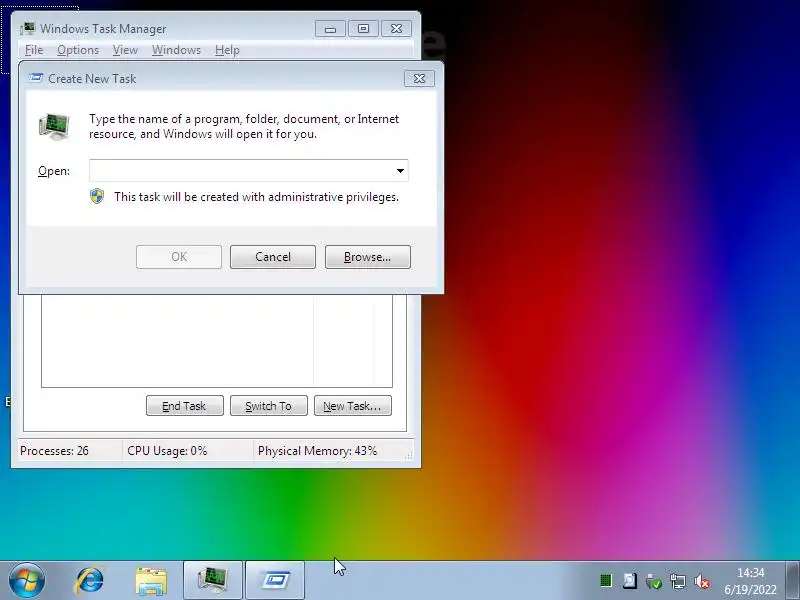Click the Windows Start orb

pyautogui.click(x=27, y=580)
